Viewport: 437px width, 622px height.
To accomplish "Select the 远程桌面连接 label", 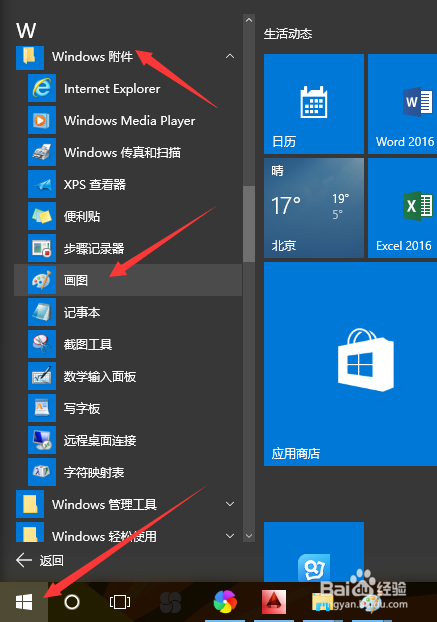I will point(100,440).
